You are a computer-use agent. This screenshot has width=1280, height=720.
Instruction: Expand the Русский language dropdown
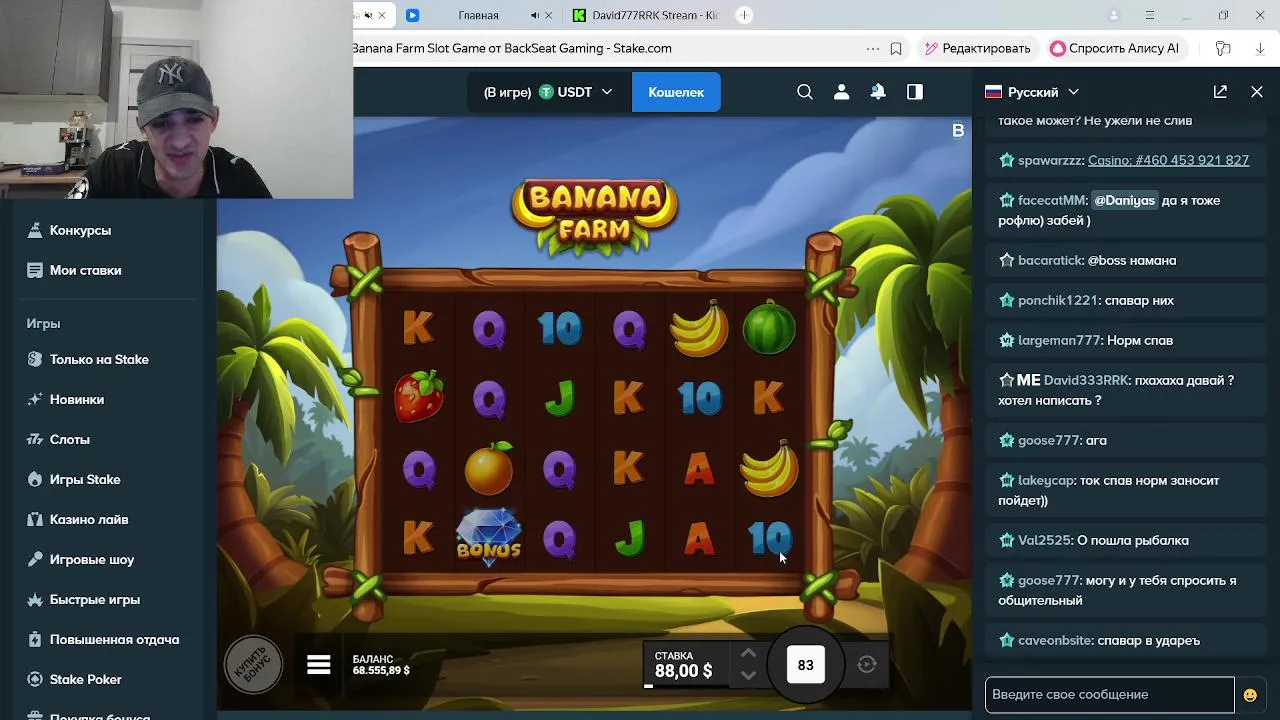pos(1073,92)
